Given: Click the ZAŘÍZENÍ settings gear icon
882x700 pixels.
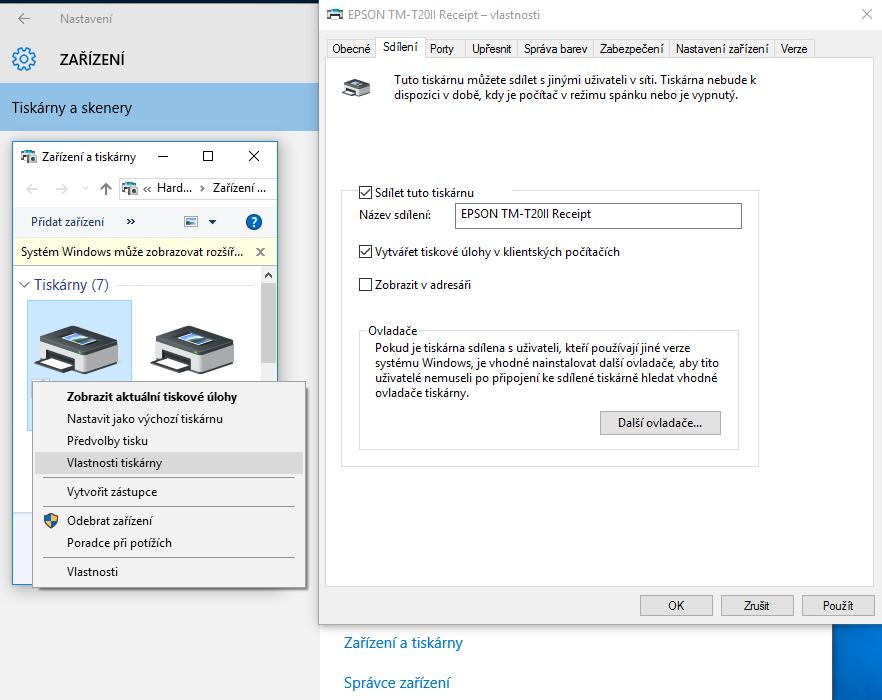Looking at the screenshot, I should [24, 59].
